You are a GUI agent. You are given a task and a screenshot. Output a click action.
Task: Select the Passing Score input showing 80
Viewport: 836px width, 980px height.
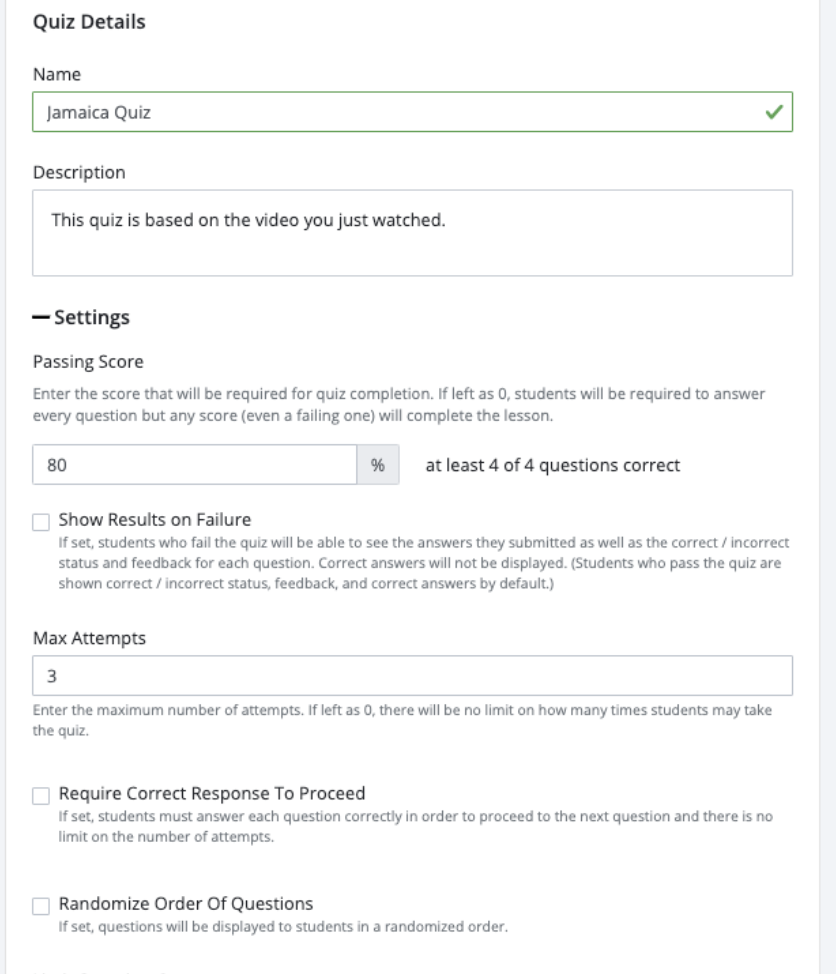(x=194, y=464)
